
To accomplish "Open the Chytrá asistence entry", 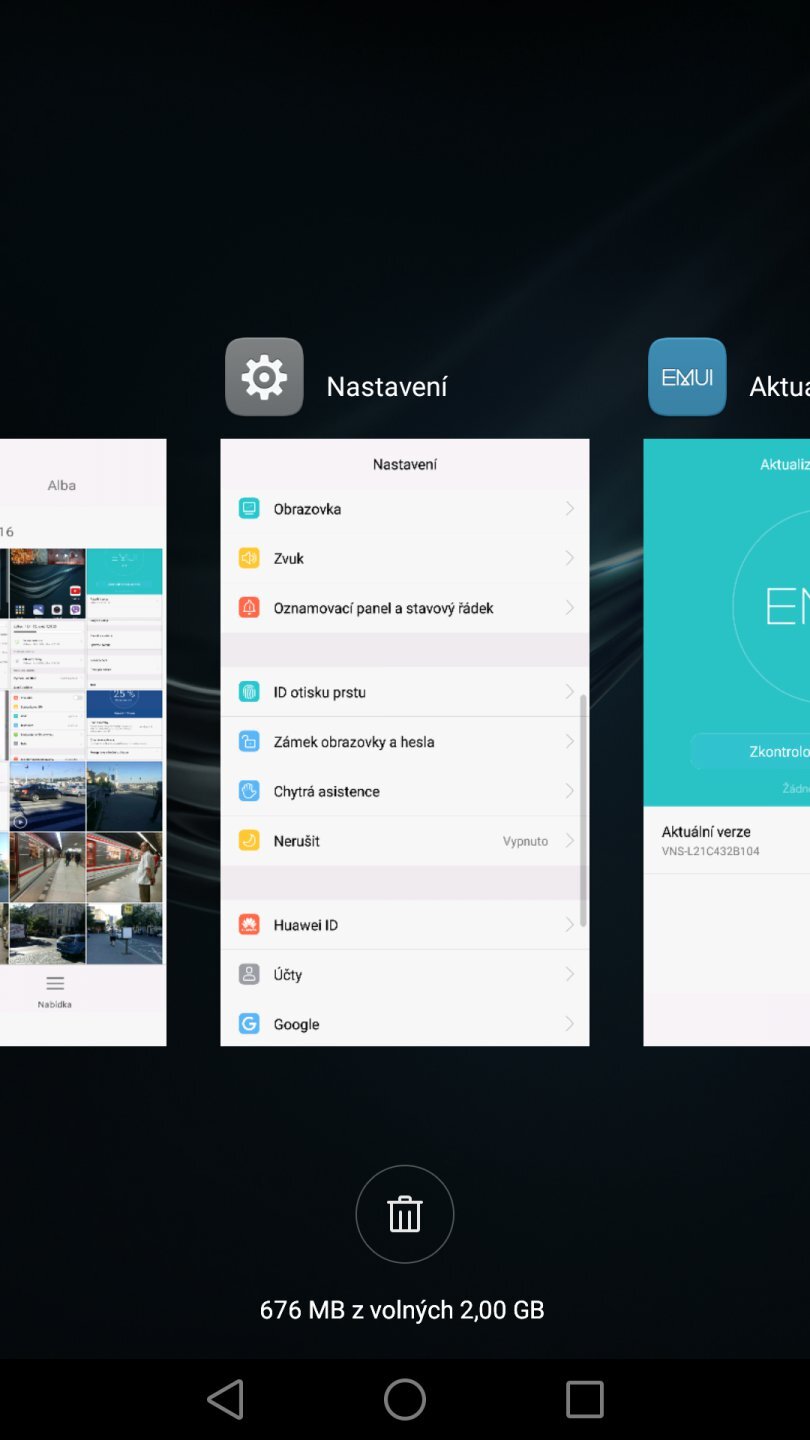I will (x=327, y=791).
